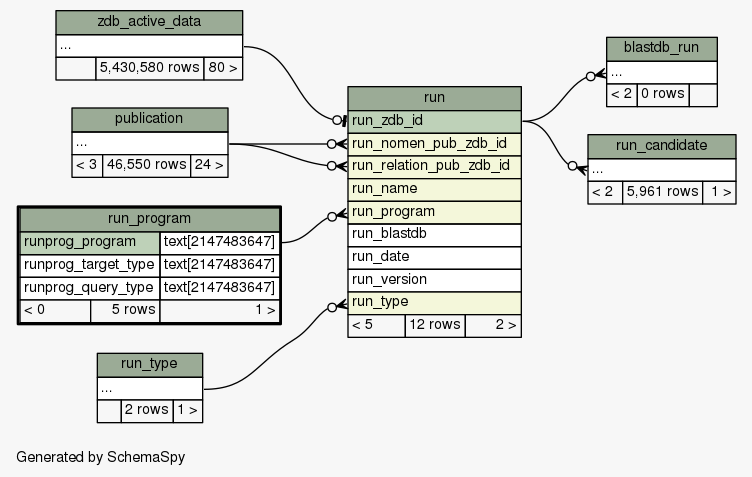The width and height of the screenshot is (752, 477).
Task: Expand ellipsis row in run_candidate table
Action: pyautogui.click(x=661, y=169)
